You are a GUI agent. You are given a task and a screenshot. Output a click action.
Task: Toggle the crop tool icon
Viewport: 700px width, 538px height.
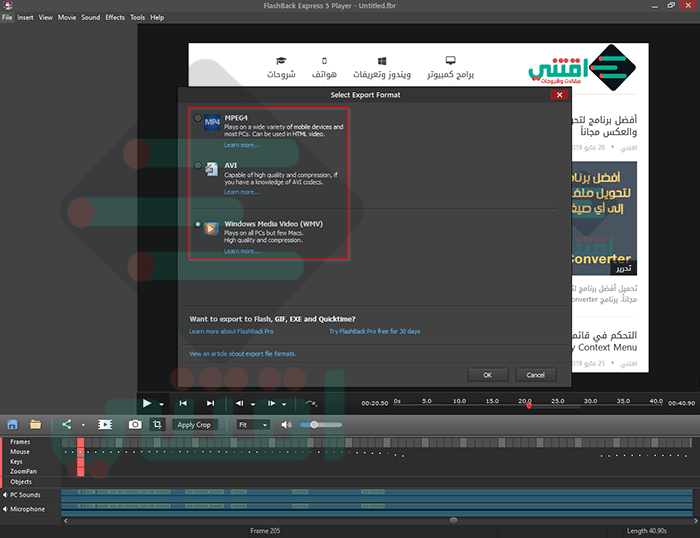(157, 424)
